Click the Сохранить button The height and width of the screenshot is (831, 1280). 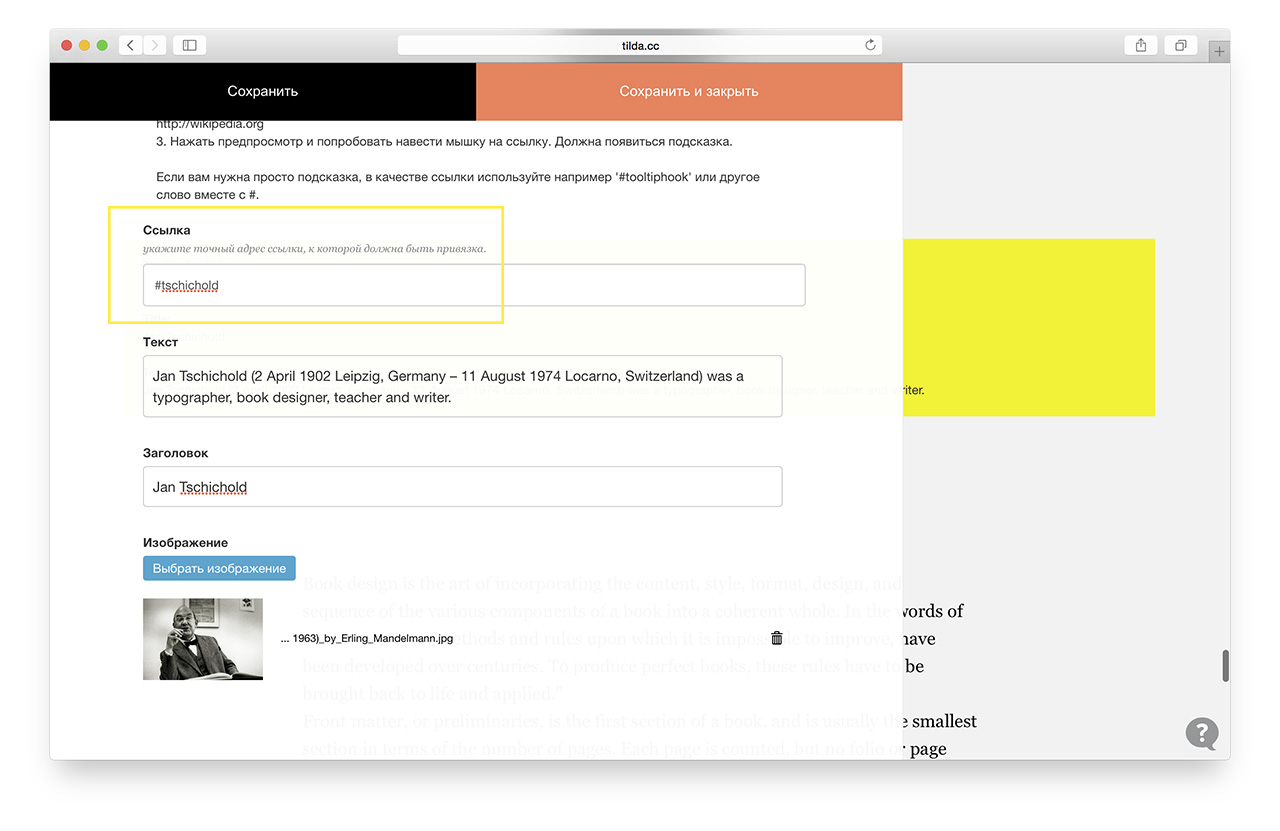coord(263,91)
